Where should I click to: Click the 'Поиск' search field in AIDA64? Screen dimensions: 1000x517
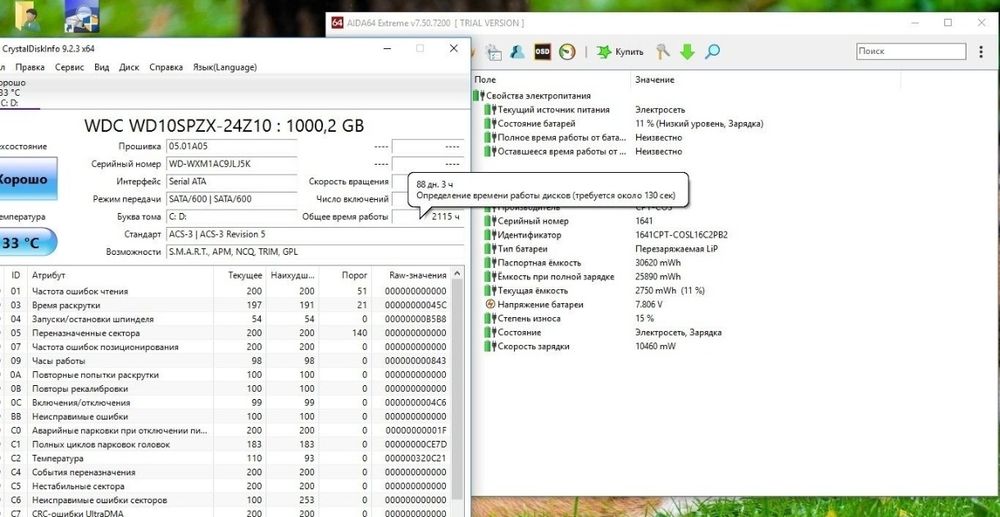(x=911, y=52)
